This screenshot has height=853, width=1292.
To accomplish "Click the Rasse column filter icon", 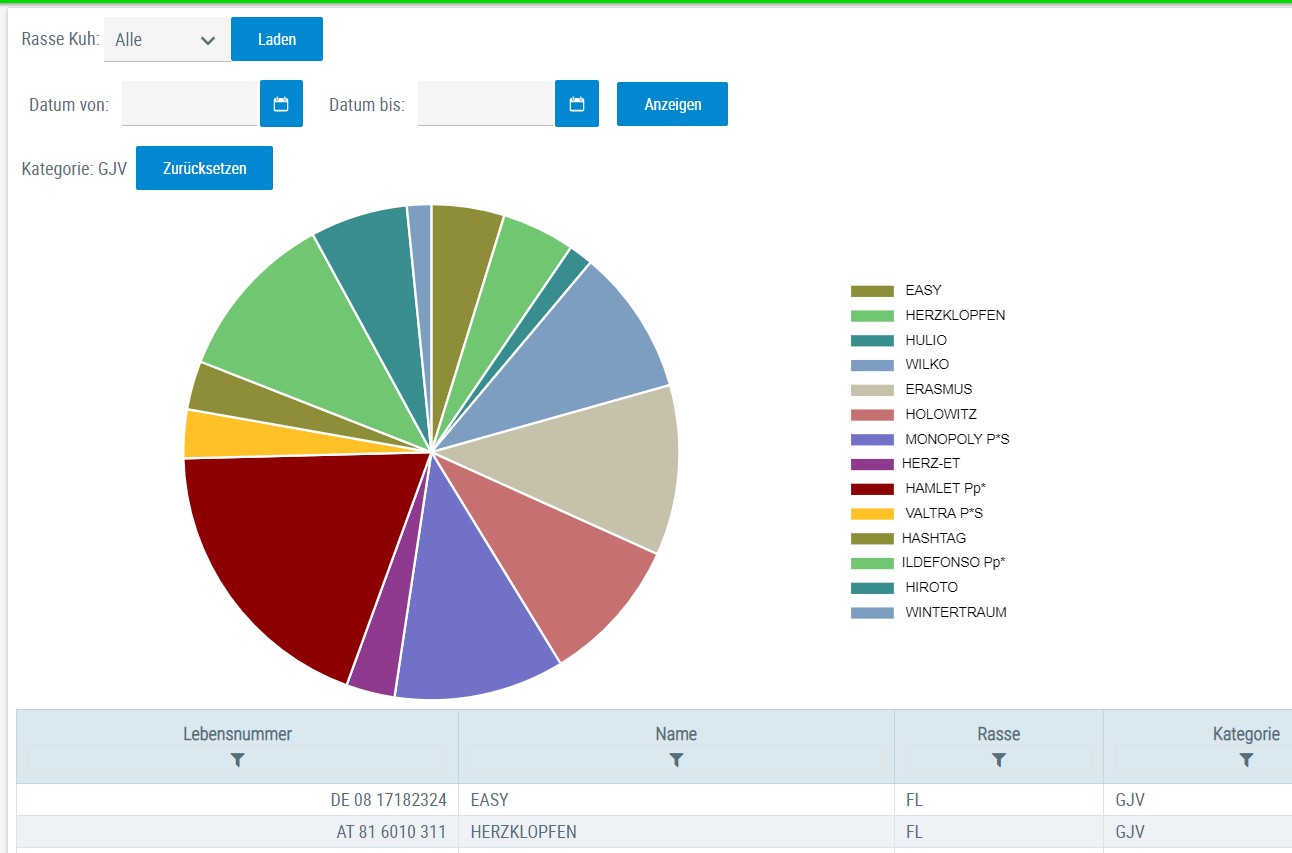I will click(998, 760).
